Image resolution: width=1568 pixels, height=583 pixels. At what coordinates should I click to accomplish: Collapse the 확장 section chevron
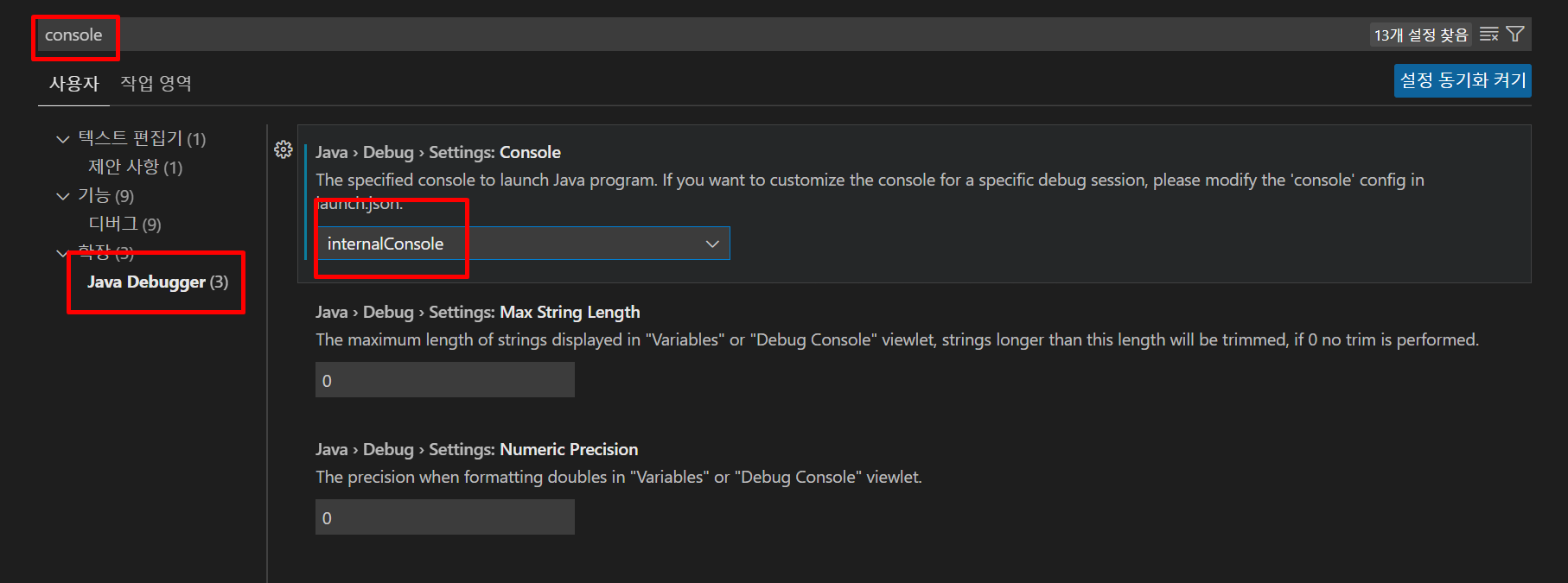(x=62, y=253)
